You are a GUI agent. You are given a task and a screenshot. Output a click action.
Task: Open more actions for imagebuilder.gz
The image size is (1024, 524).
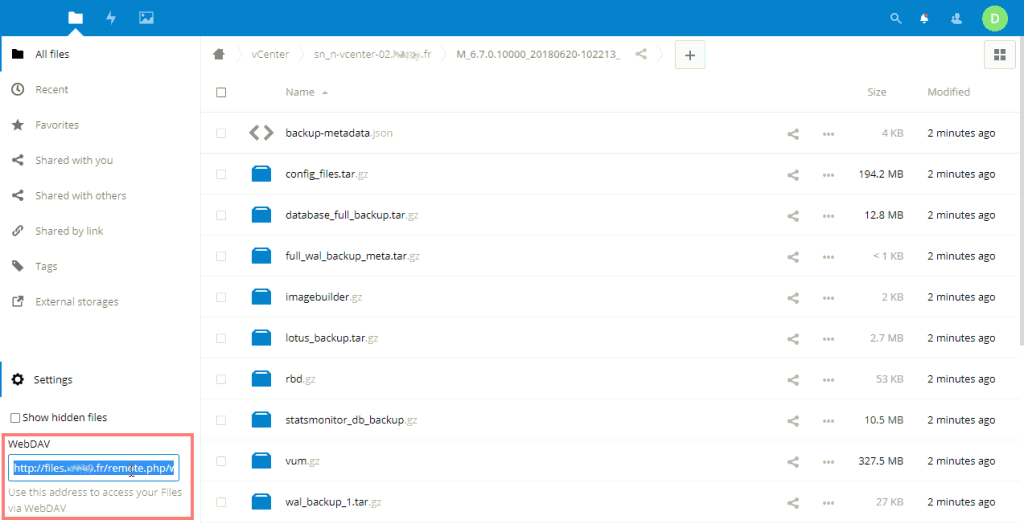(828, 298)
